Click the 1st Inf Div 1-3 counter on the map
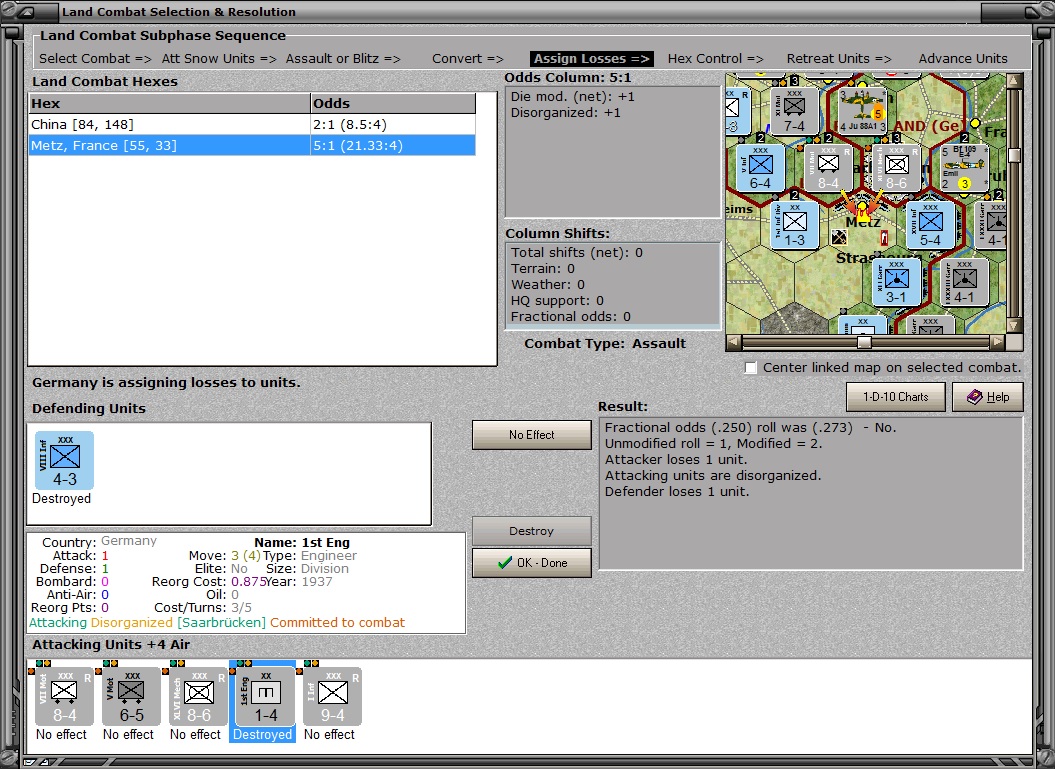 pyautogui.click(x=795, y=225)
